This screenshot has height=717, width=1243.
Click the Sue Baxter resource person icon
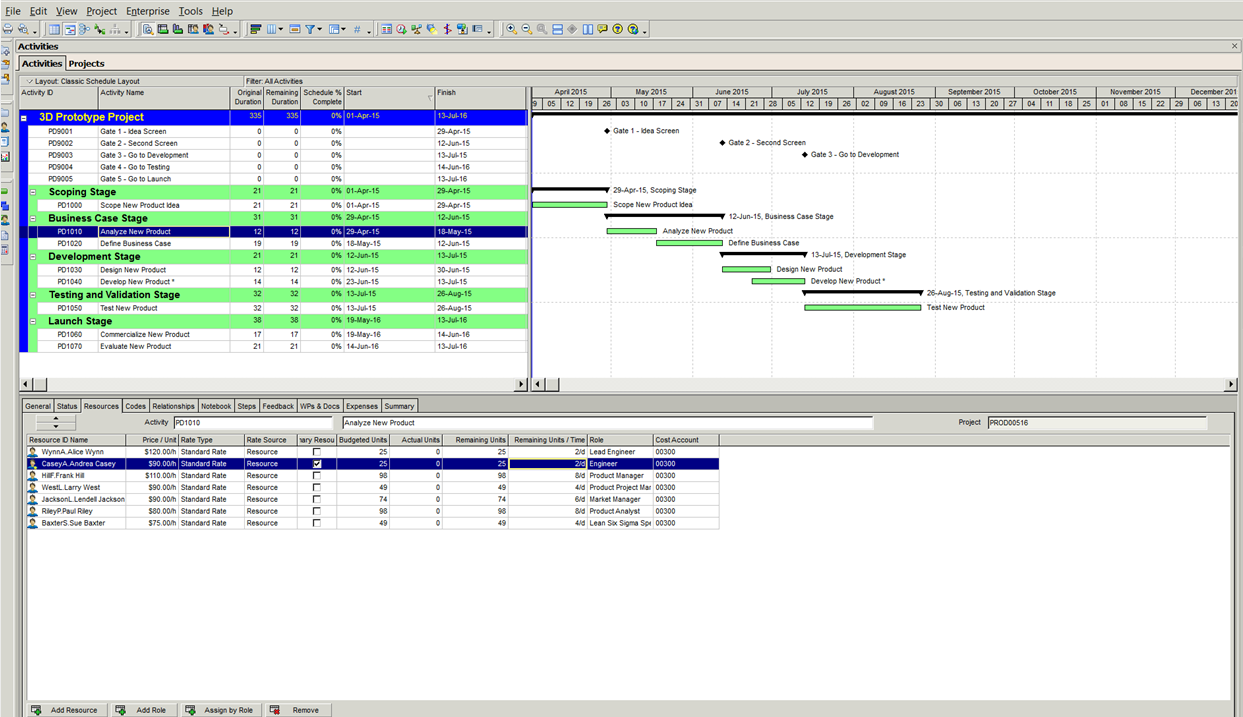coord(33,523)
